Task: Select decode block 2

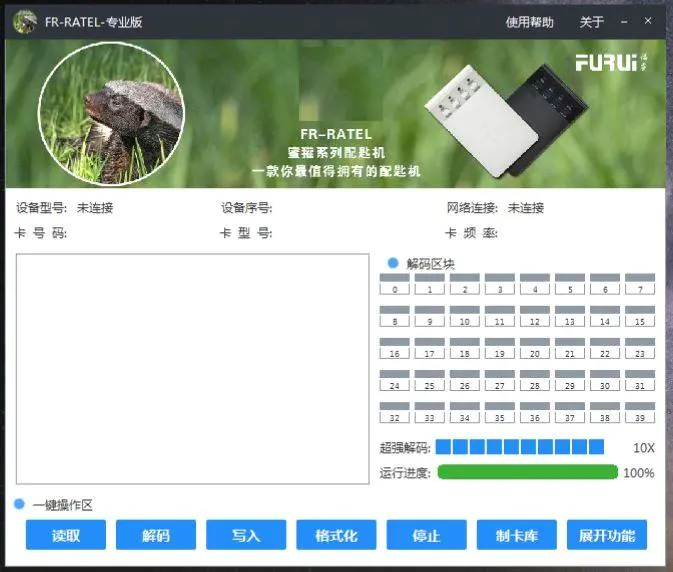Action: 465,284
